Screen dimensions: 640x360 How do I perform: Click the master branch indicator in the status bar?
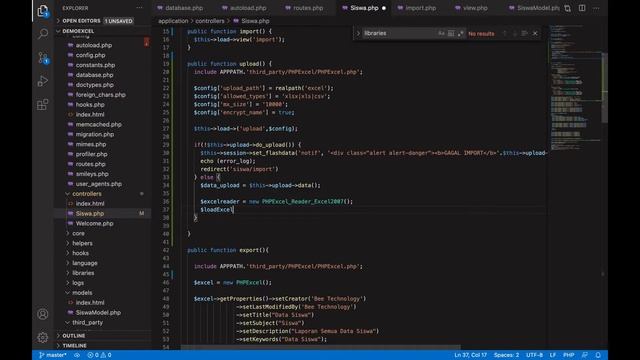tap(53, 355)
